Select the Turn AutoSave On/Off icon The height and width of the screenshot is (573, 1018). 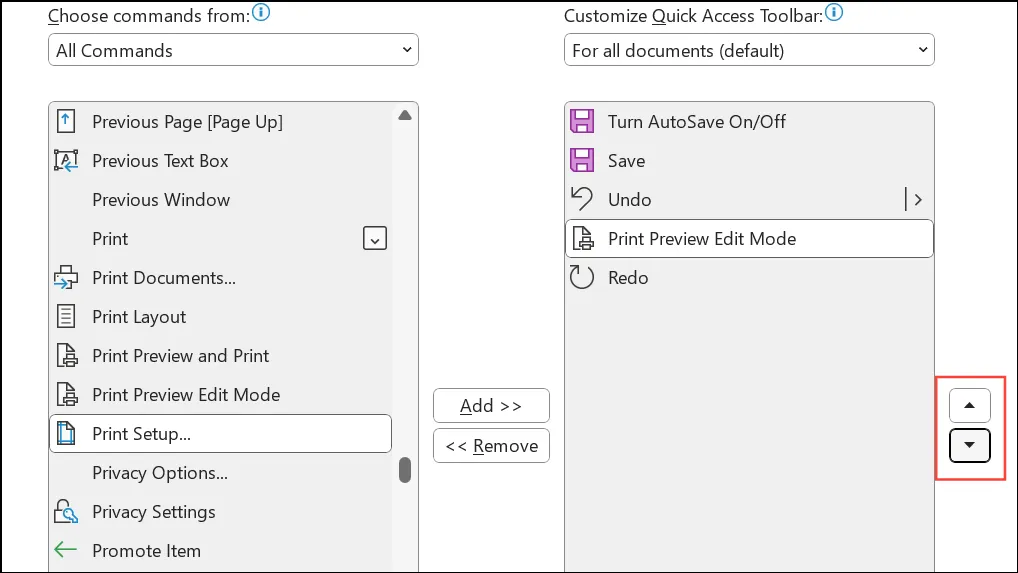click(x=582, y=121)
